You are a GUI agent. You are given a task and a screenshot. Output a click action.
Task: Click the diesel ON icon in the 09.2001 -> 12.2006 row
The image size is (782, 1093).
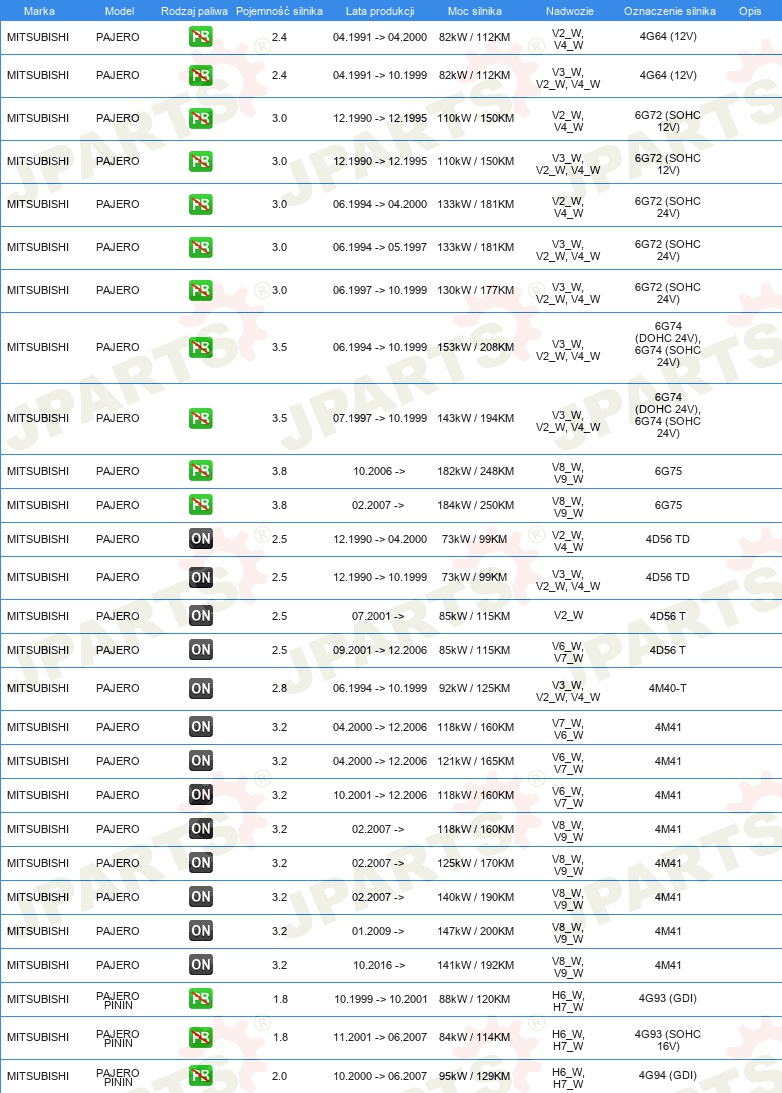pyautogui.click(x=201, y=650)
